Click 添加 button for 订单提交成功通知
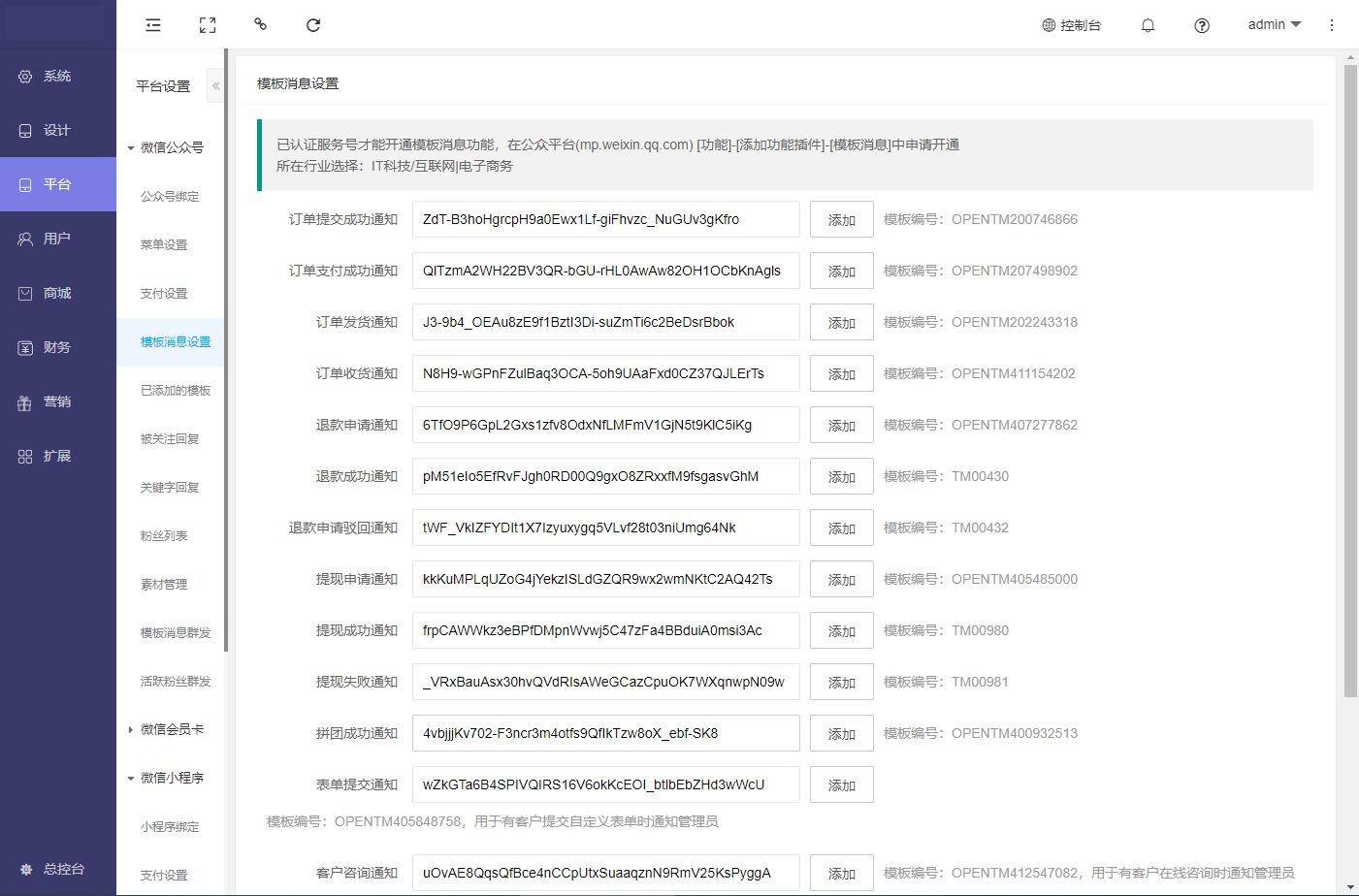 841,220
